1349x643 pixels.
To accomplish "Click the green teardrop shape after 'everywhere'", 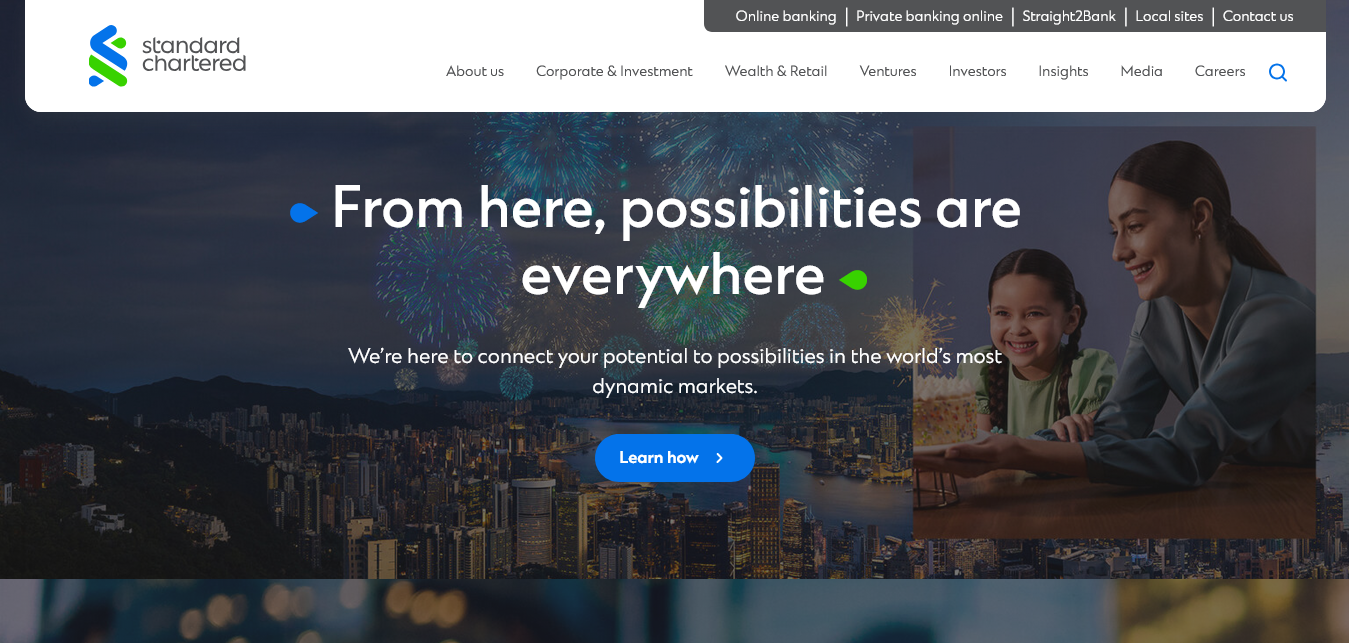I will (x=853, y=280).
